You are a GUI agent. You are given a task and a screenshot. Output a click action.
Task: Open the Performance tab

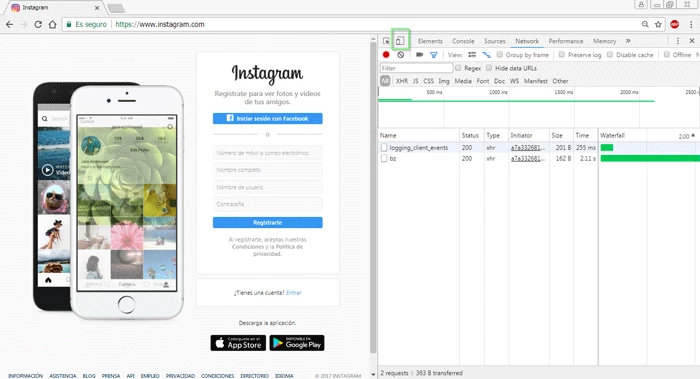tap(566, 41)
